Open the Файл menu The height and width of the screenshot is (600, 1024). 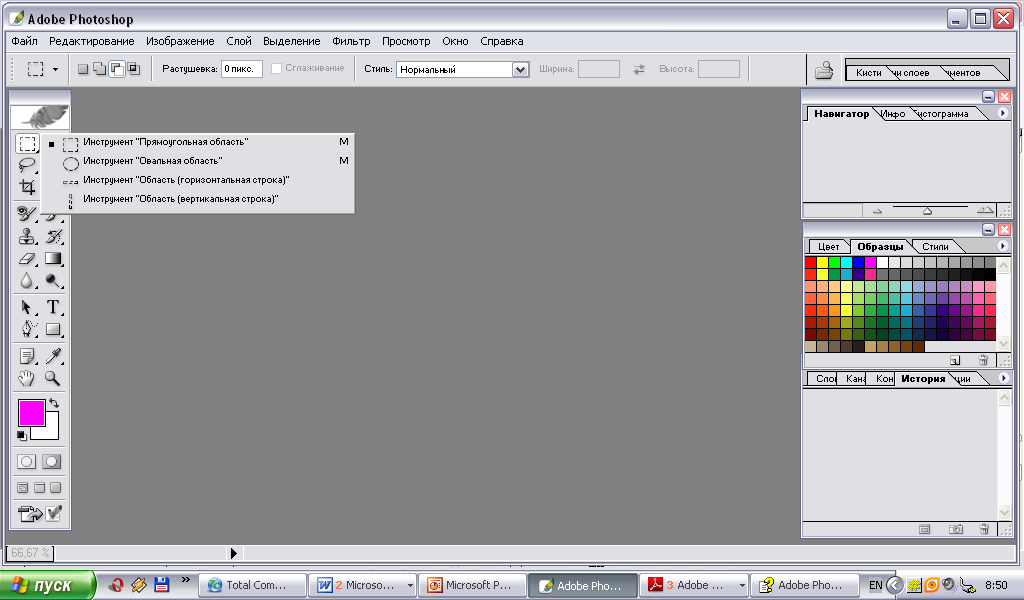pos(24,41)
